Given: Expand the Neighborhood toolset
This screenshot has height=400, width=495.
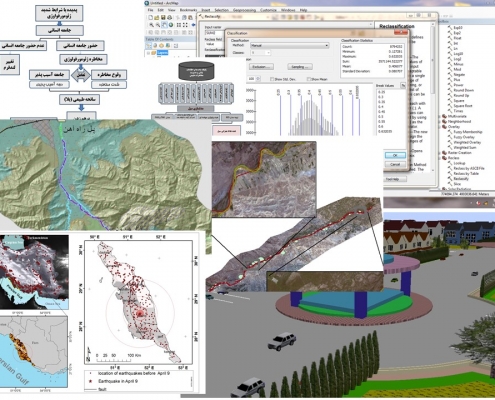Looking at the screenshot, I should (440, 122).
